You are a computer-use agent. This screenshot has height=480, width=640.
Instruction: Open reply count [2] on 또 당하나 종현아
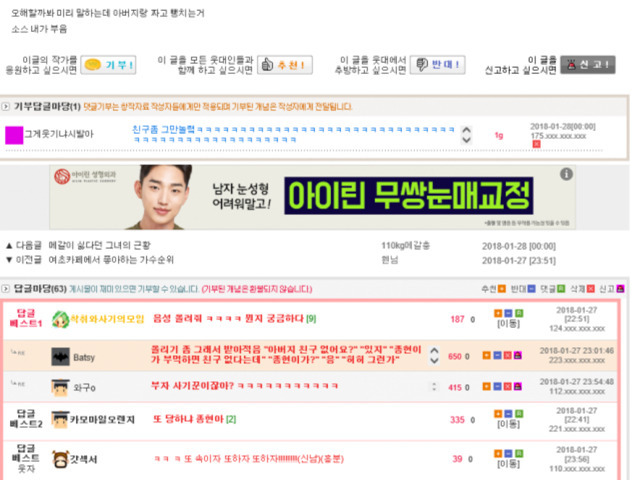(231, 419)
